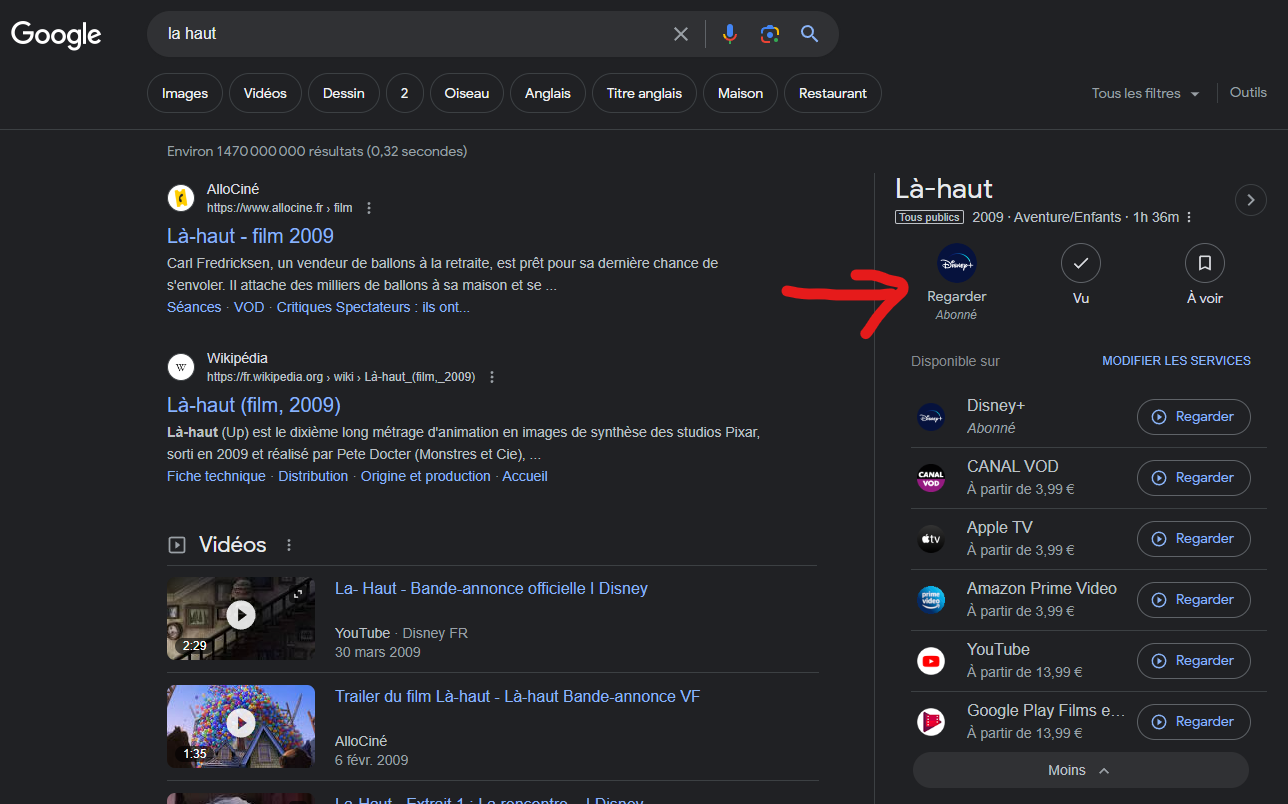Click Regarder button for CANAL VOD
1288x804 pixels.
[x=1194, y=478]
